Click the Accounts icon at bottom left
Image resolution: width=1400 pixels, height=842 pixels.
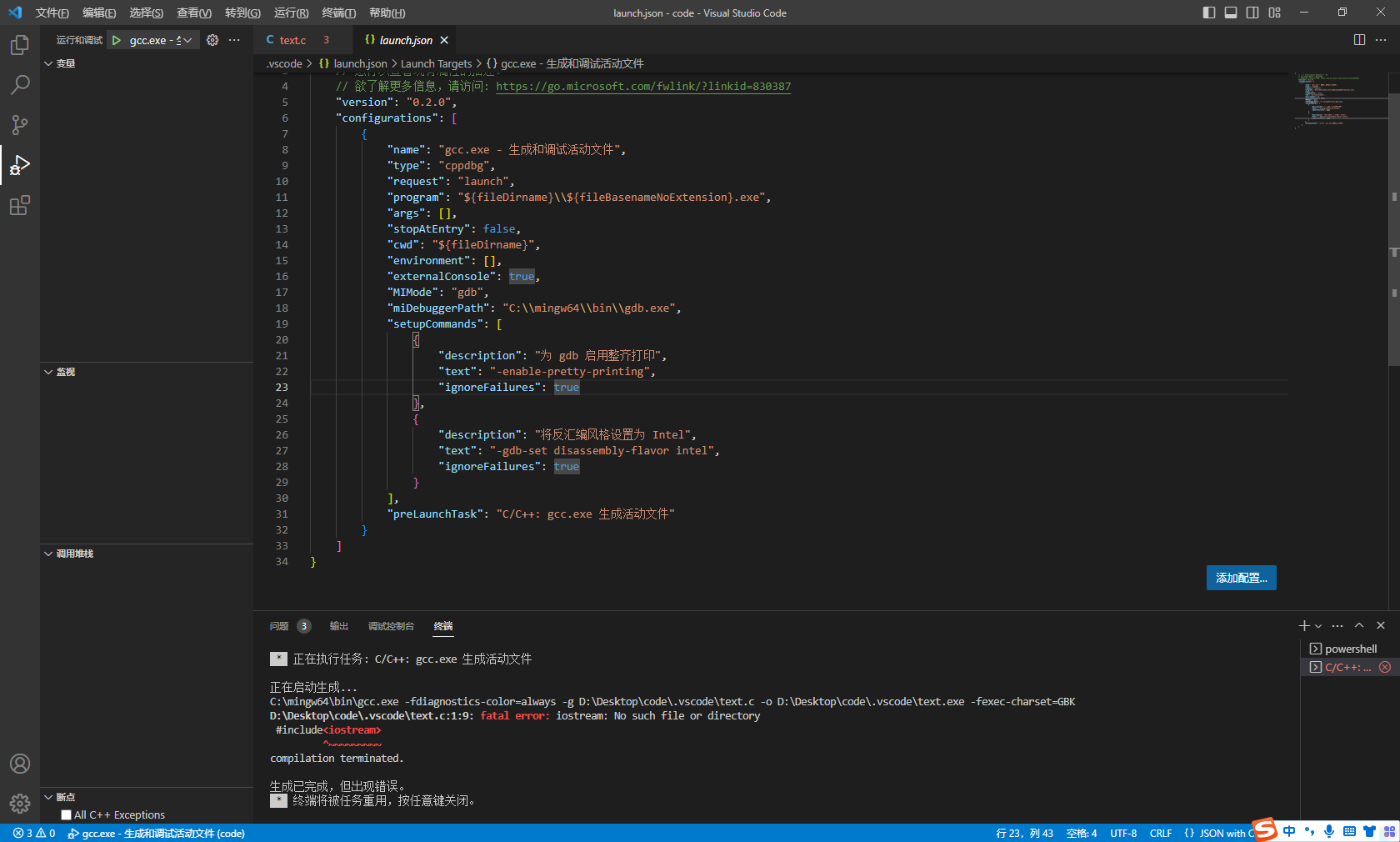[19, 763]
